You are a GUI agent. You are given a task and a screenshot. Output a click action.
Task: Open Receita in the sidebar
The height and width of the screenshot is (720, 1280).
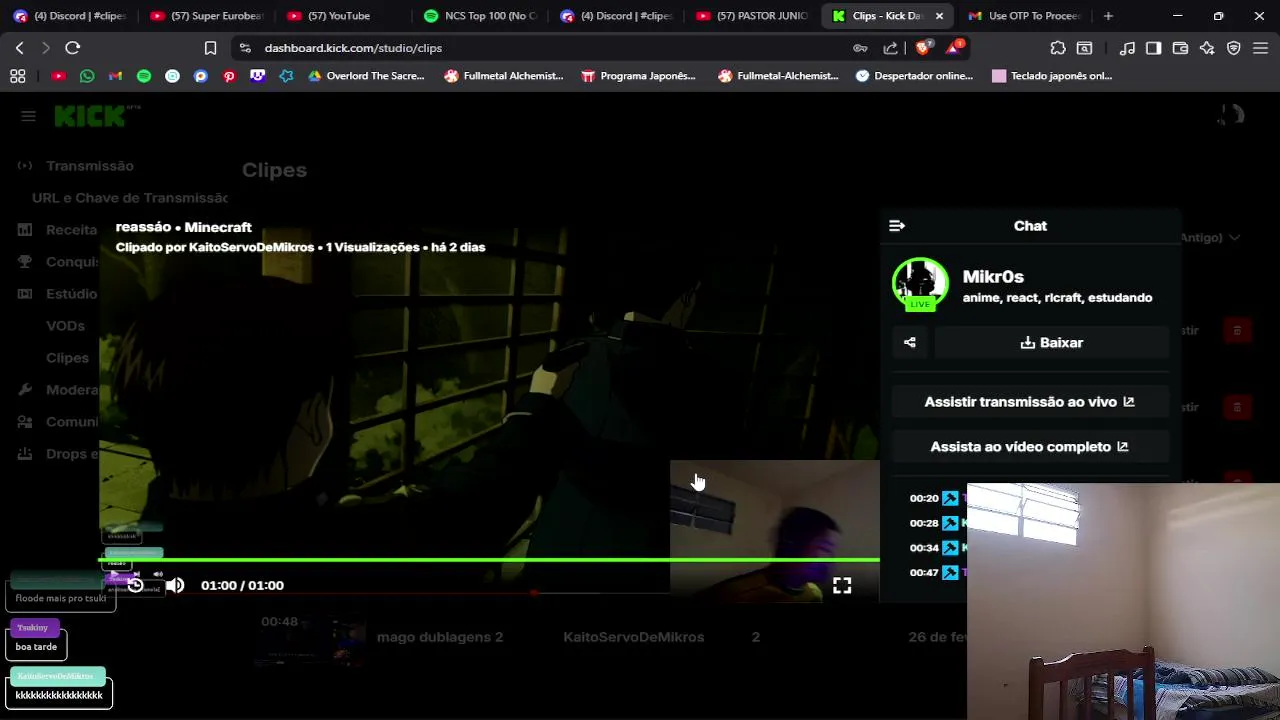pyautogui.click(x=71, y=230)
